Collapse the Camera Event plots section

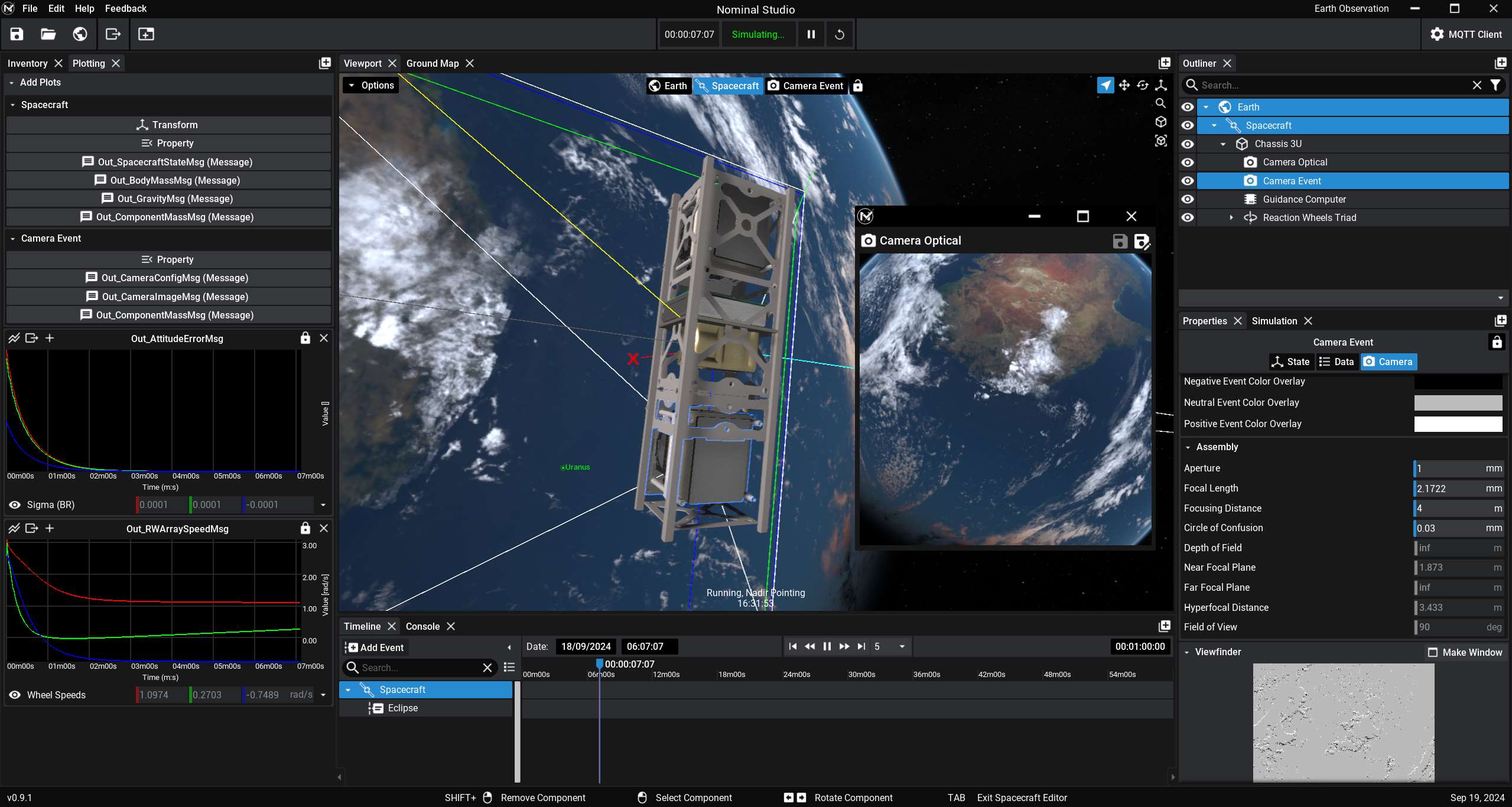12,239
